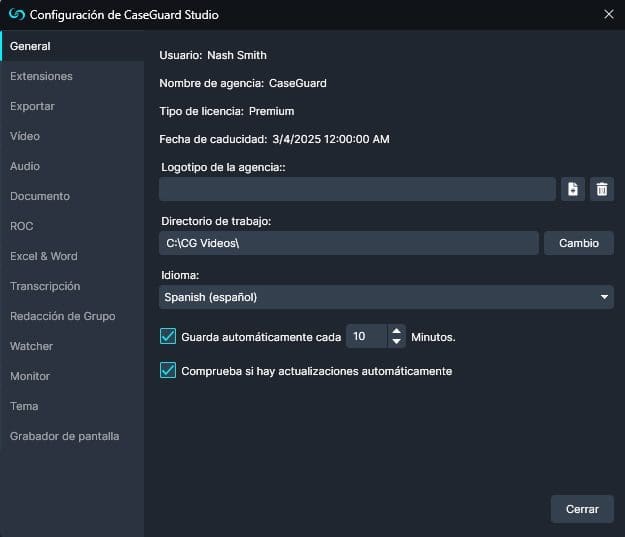This screenshot has width=625, height=537.
Task: Select Redacción de Grupo in sidebar
Action: (x=62, y=316)
